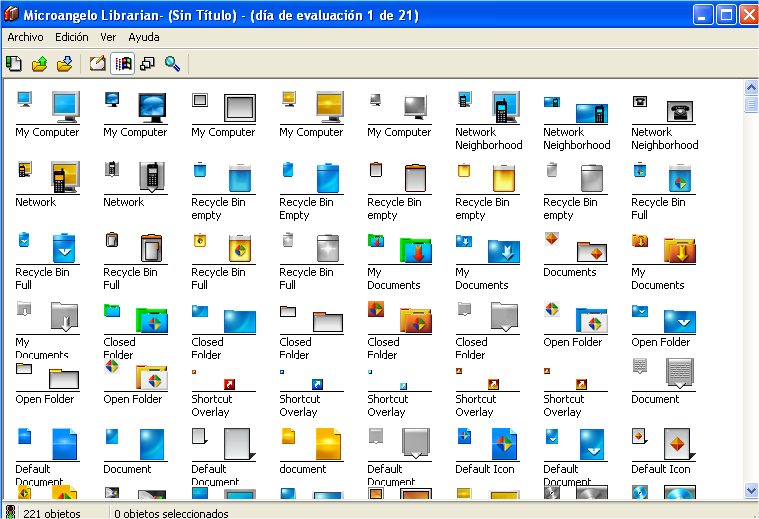Click the traffic light icon in status bar
This screenshot has width=759, height=519.
coord(10,512)
